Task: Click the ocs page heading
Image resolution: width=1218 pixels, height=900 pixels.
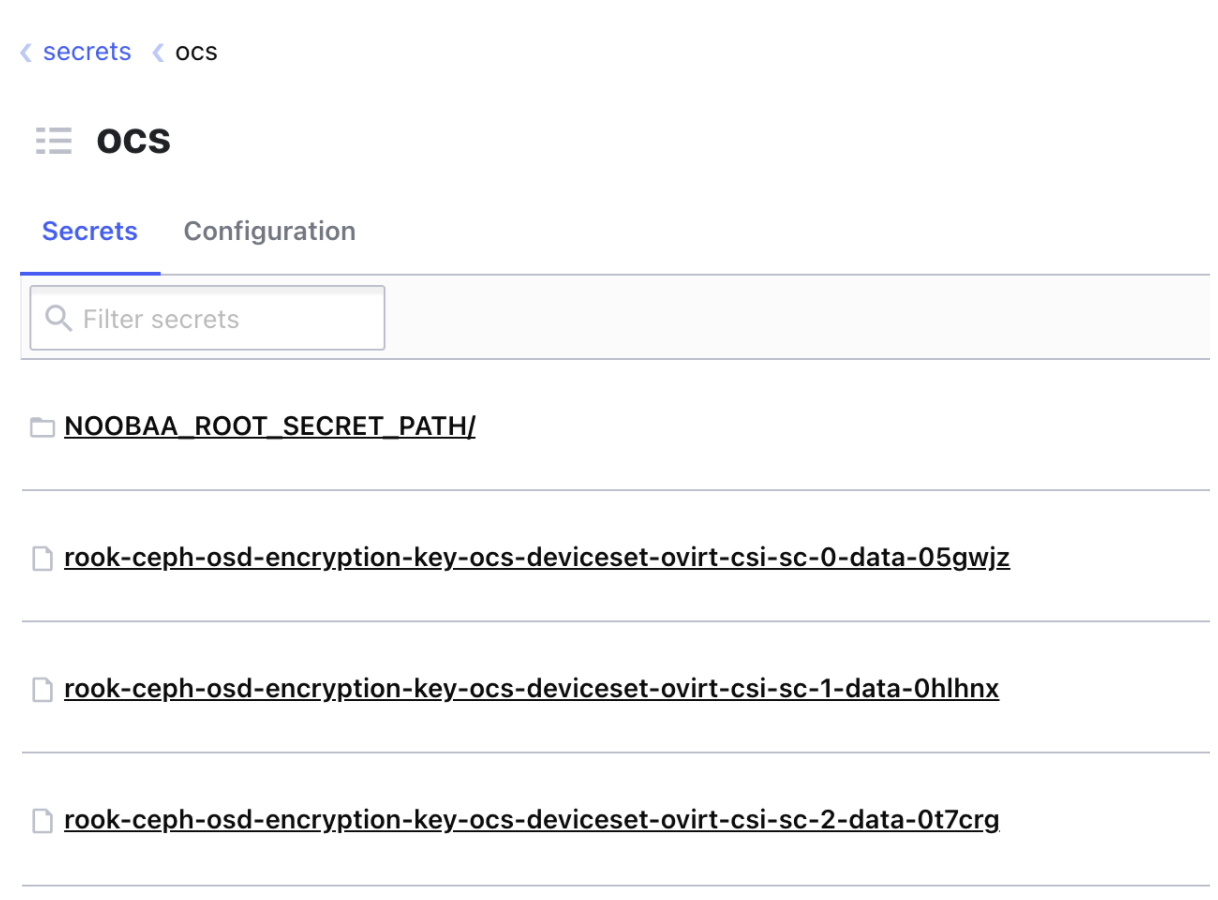Action: [133, 140]
